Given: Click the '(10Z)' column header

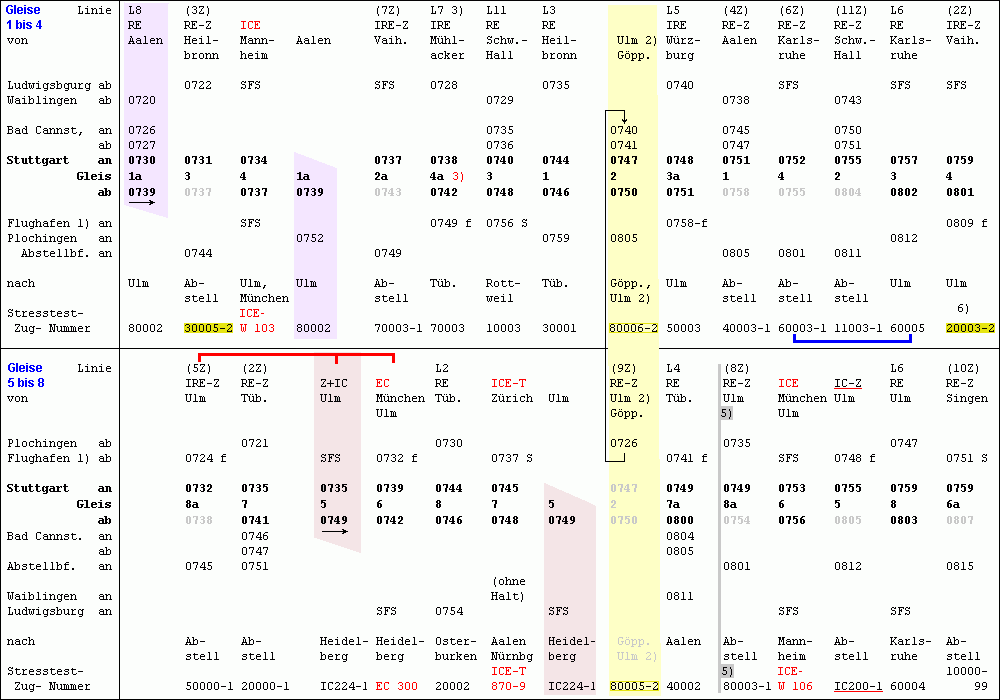Looking at the screenshot, I should [963, 368].
